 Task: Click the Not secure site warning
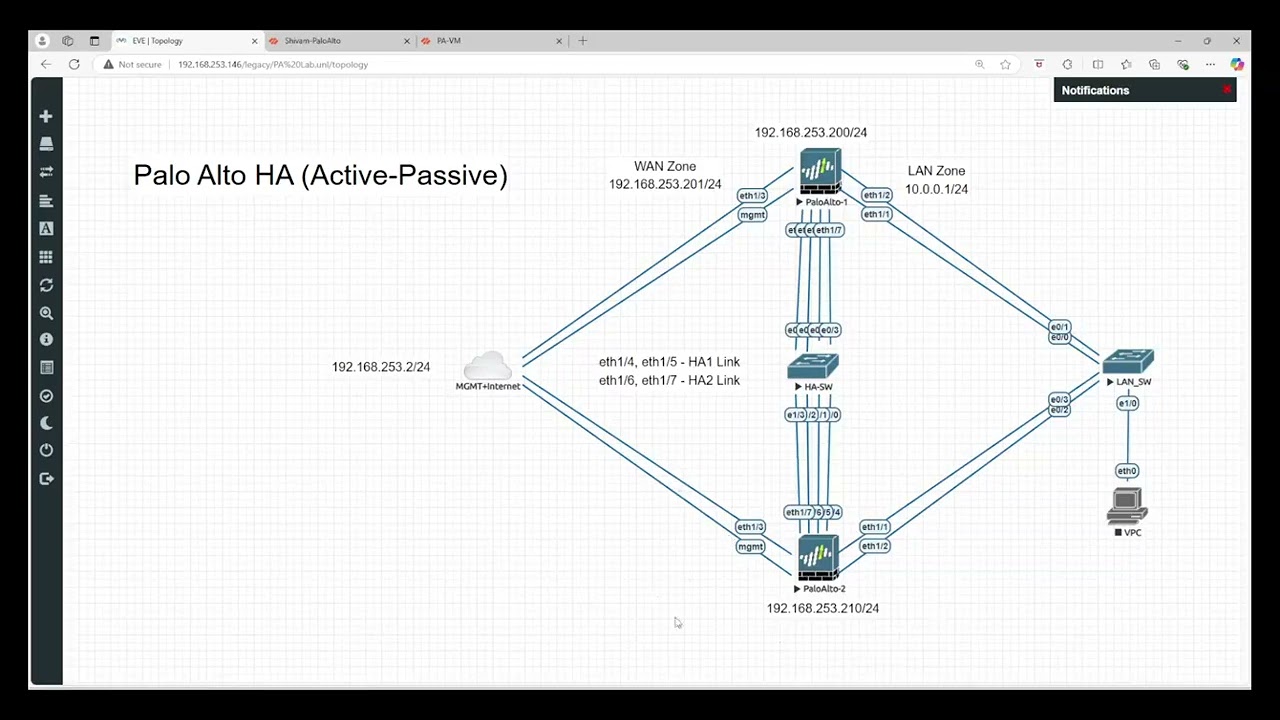coord(132,64)
